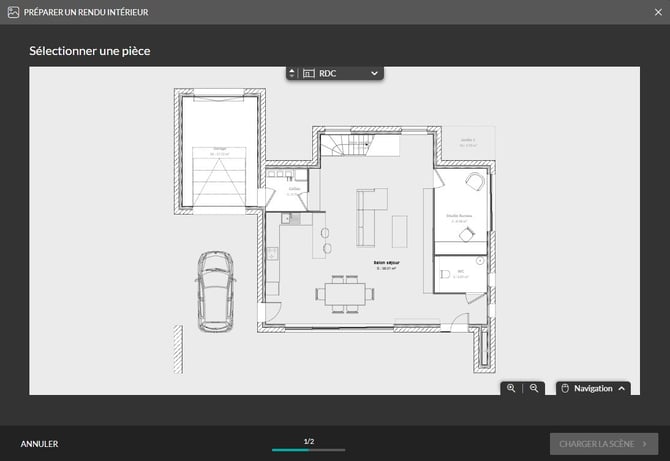Screen dimensions: 670x461
Task: Click the zoom in magnifier icon
Action: point(511,388)
